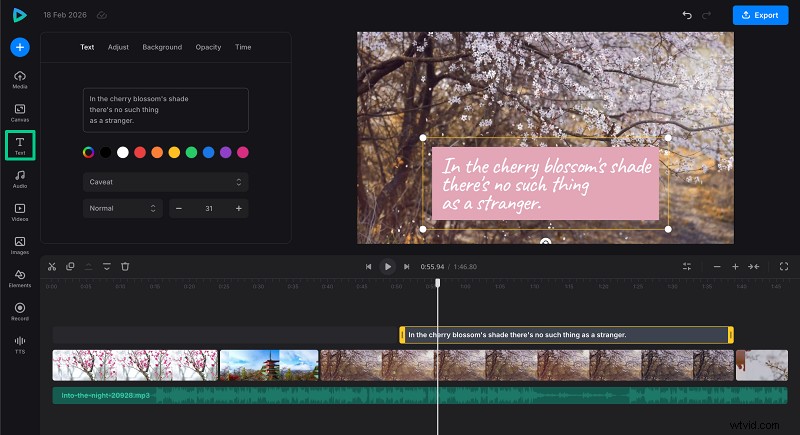Open the TTS sidebar panel
This screenshot has height=435, width=800.
tap(20, 345)
